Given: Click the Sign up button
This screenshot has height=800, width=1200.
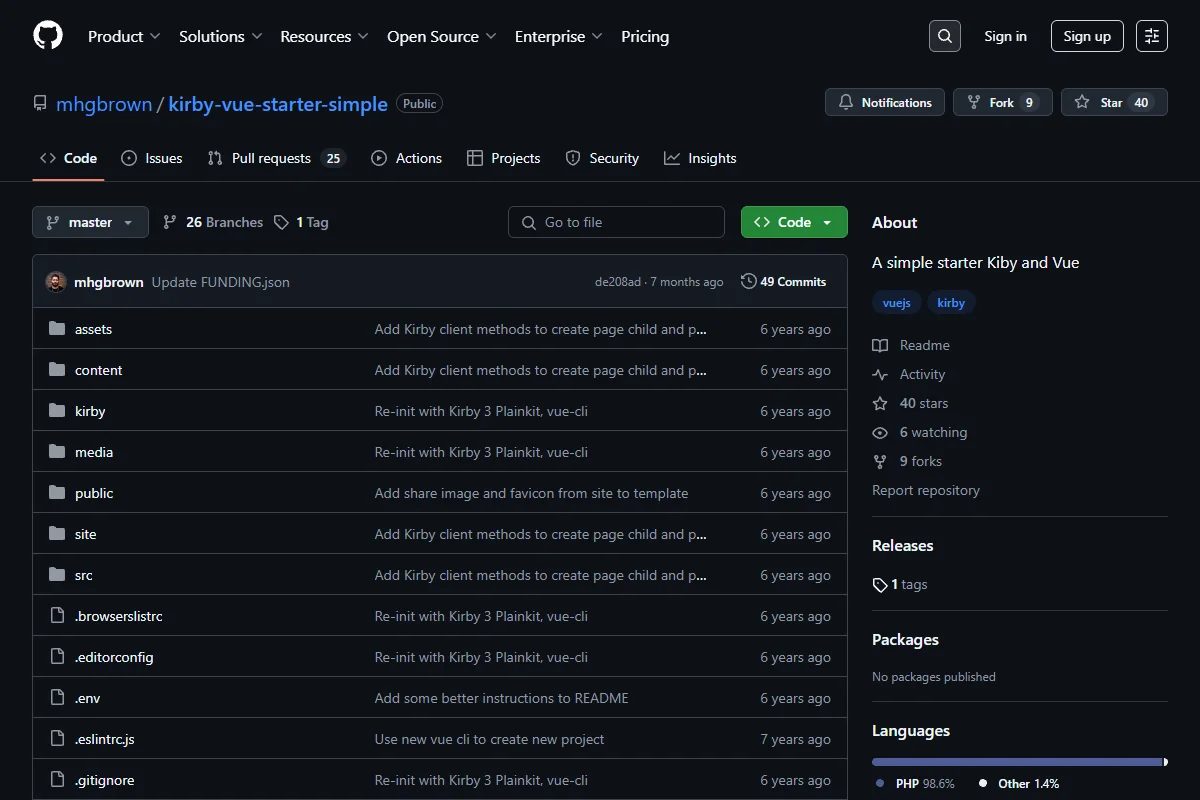Looking at the screenshot, I should tap(1087, 36).
